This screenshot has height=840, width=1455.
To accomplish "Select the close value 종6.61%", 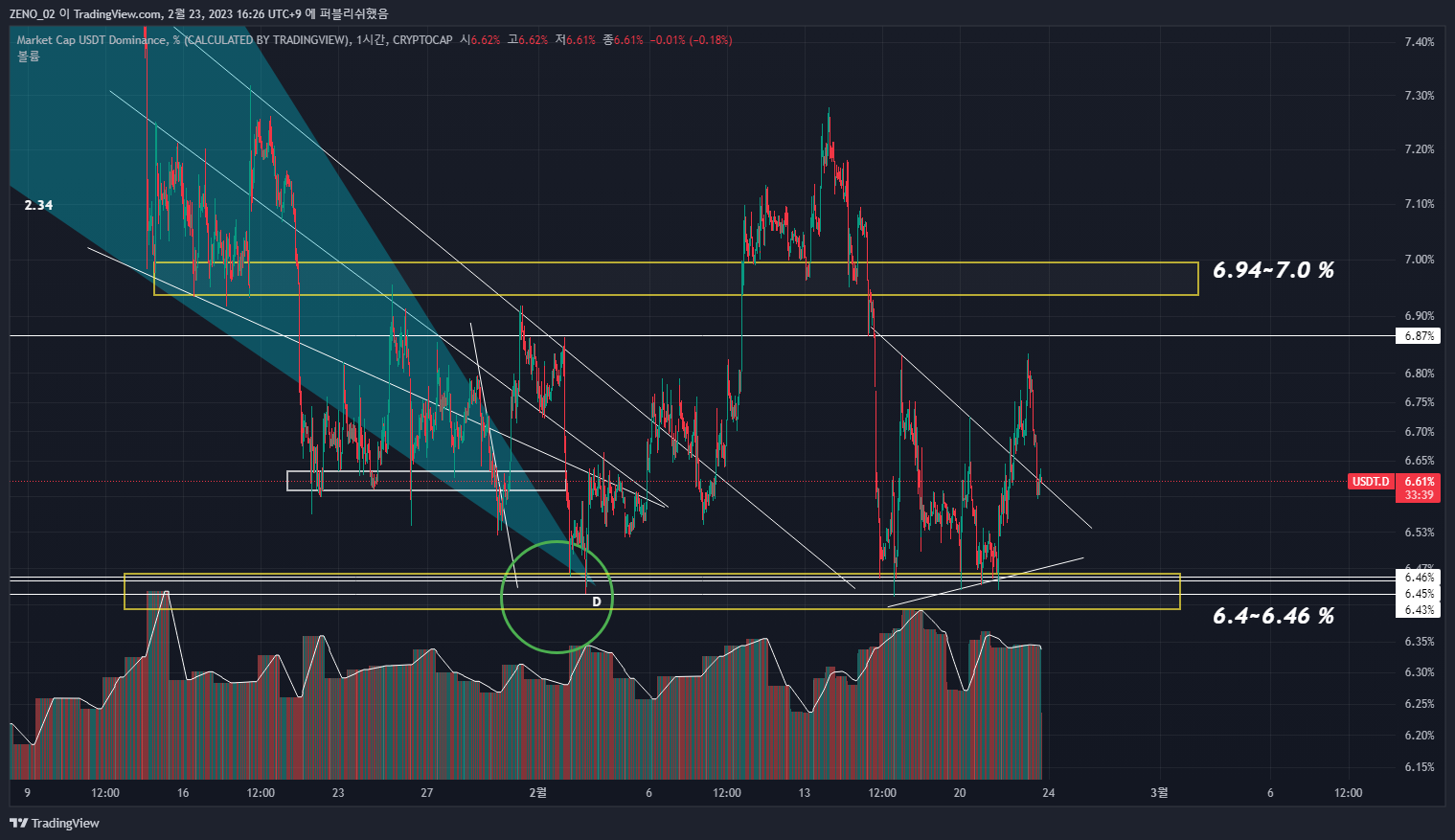I will tap(623, 40).
